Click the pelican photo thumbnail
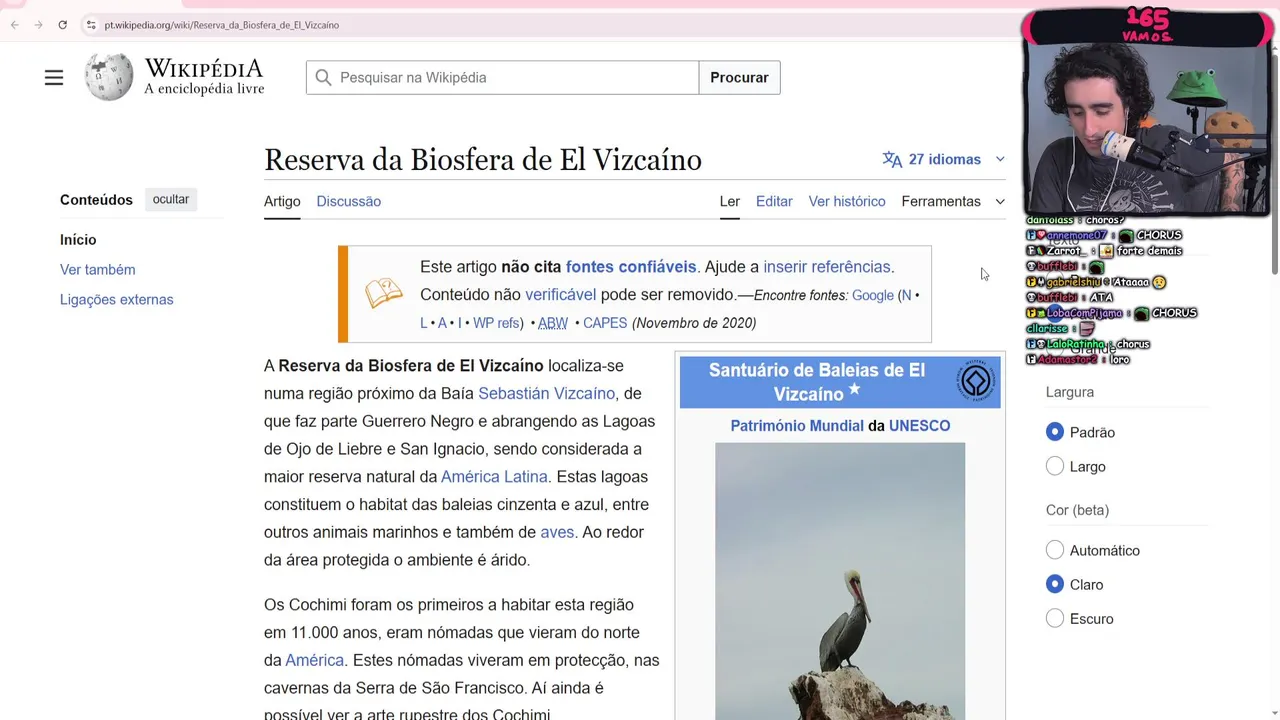Screen dimensions: 1280x720 point(840,581)
